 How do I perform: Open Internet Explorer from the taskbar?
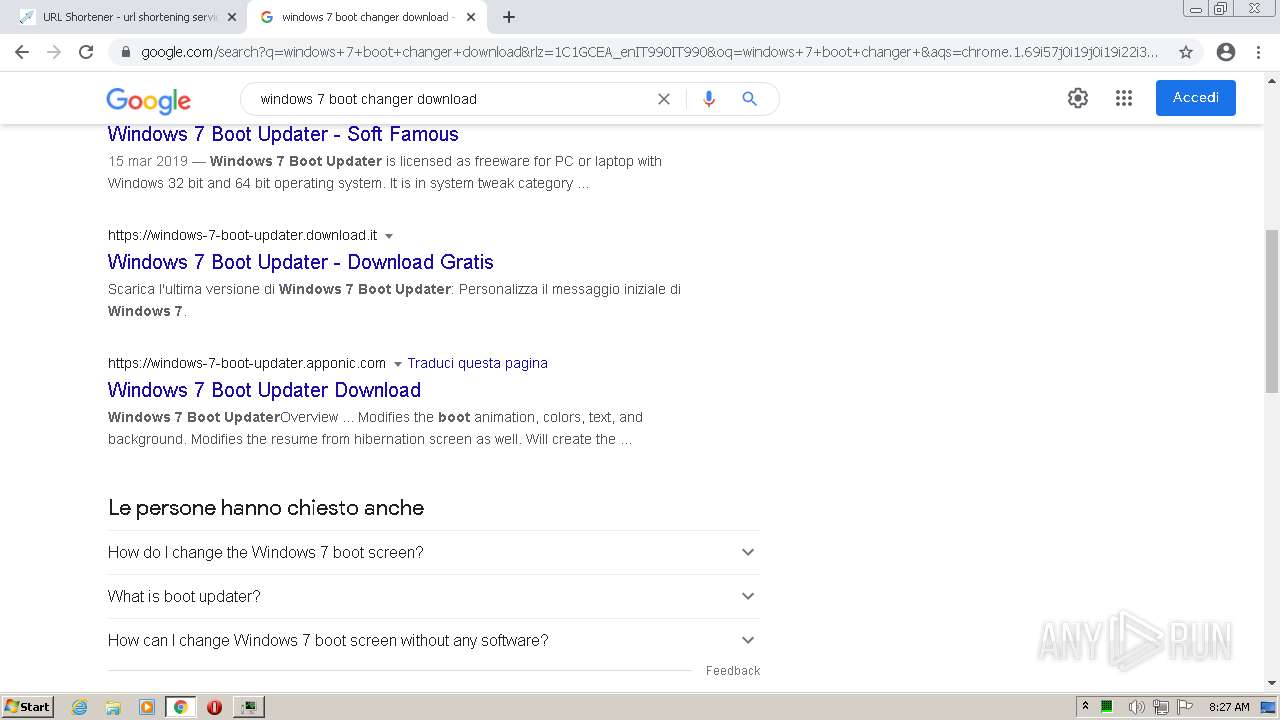click(x=80, y=707)
